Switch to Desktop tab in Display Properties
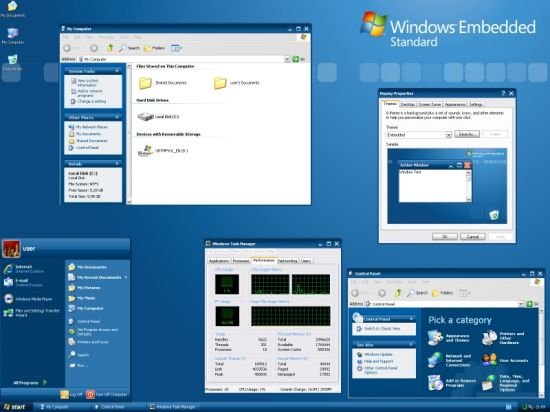Image resolution: width=550 pixels, height=412 pixels. 408,104
